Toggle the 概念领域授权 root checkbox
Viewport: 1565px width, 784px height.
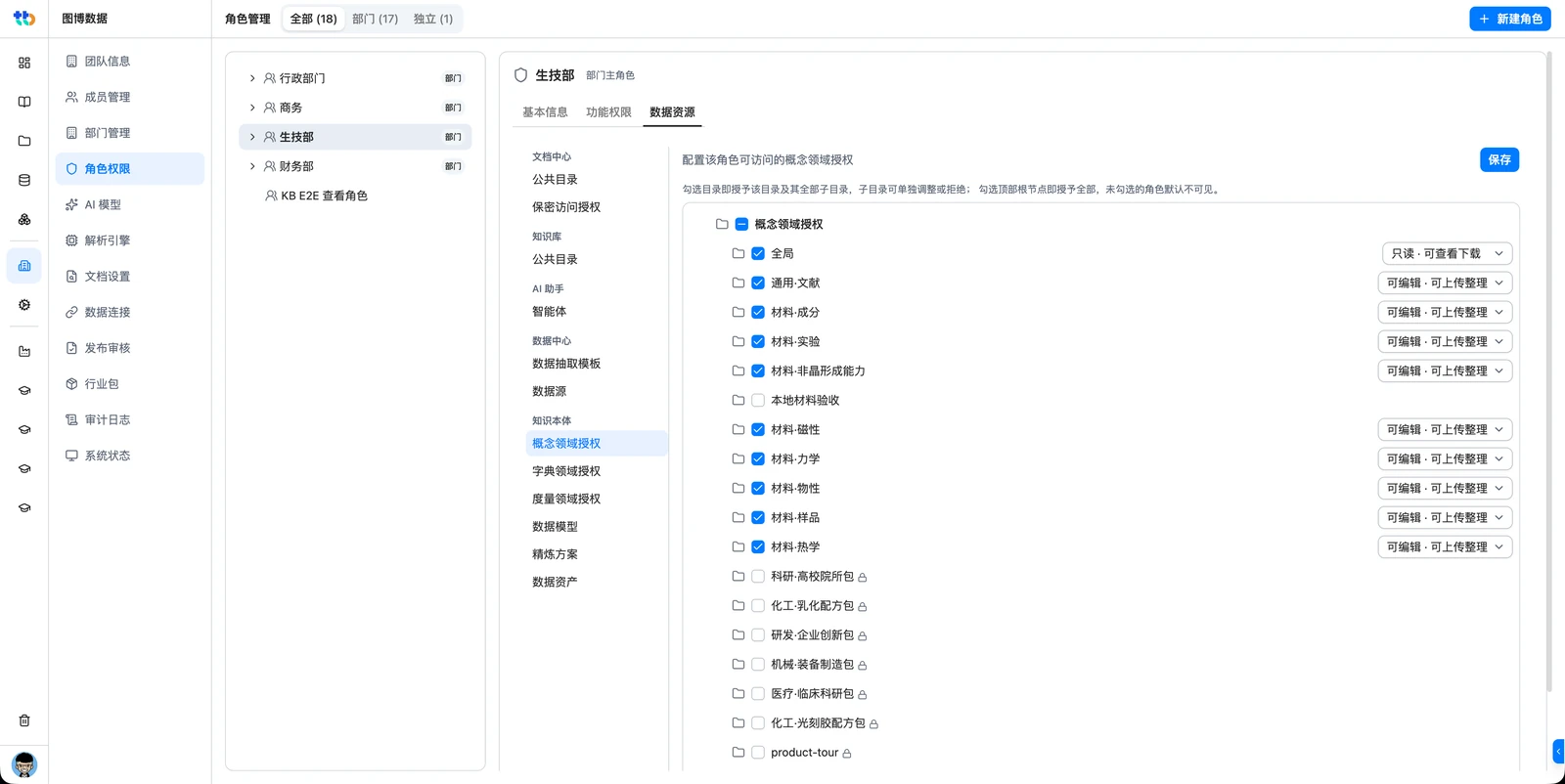[x=741, y=224]
